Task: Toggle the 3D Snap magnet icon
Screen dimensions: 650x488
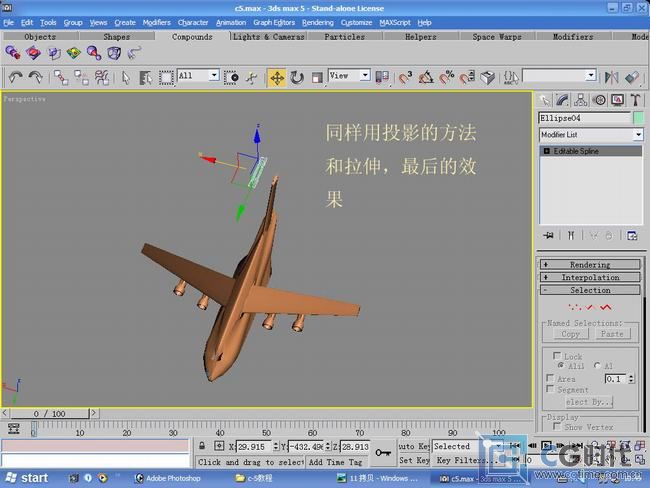Action: pyautogui.click(x=405, y=78)
